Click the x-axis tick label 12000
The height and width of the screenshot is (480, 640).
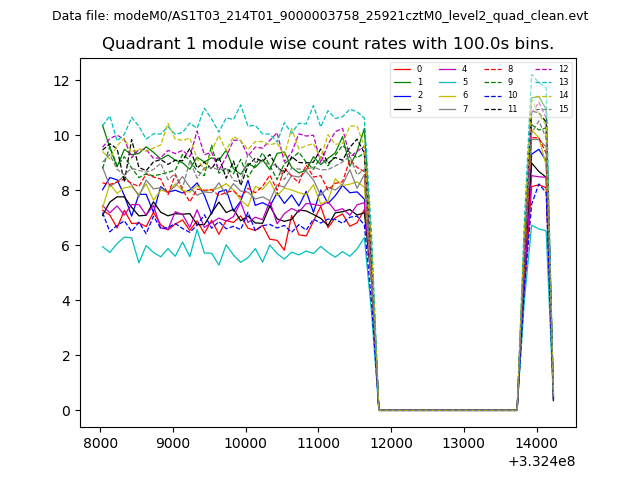tap(391, 441)
